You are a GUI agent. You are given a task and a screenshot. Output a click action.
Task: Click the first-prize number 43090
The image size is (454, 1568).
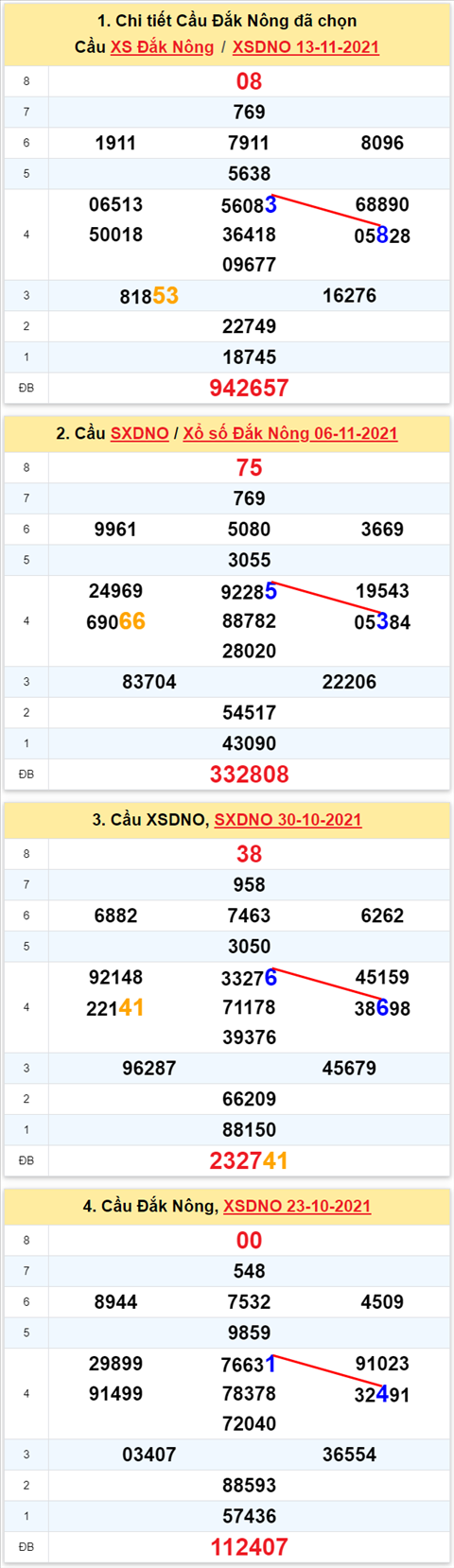tap(249, 743)
